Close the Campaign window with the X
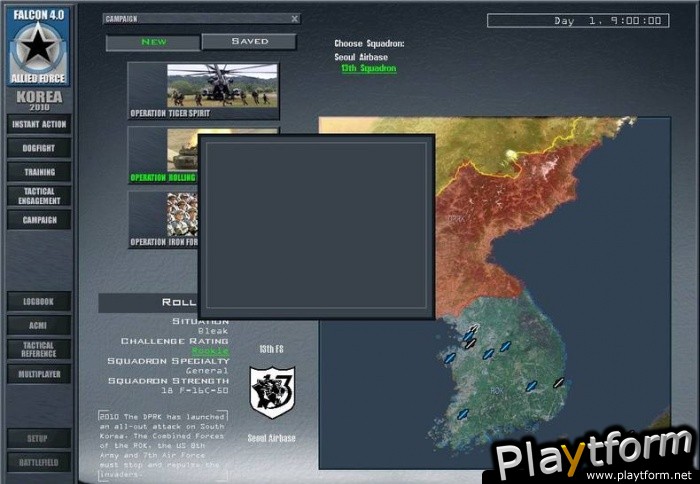 pyautogui.click(x=295, y=19)
